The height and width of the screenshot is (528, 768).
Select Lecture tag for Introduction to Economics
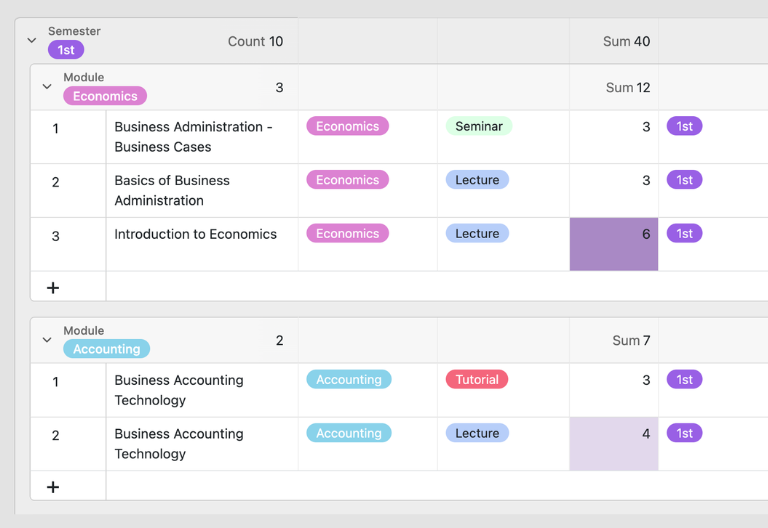pos(477,234)
